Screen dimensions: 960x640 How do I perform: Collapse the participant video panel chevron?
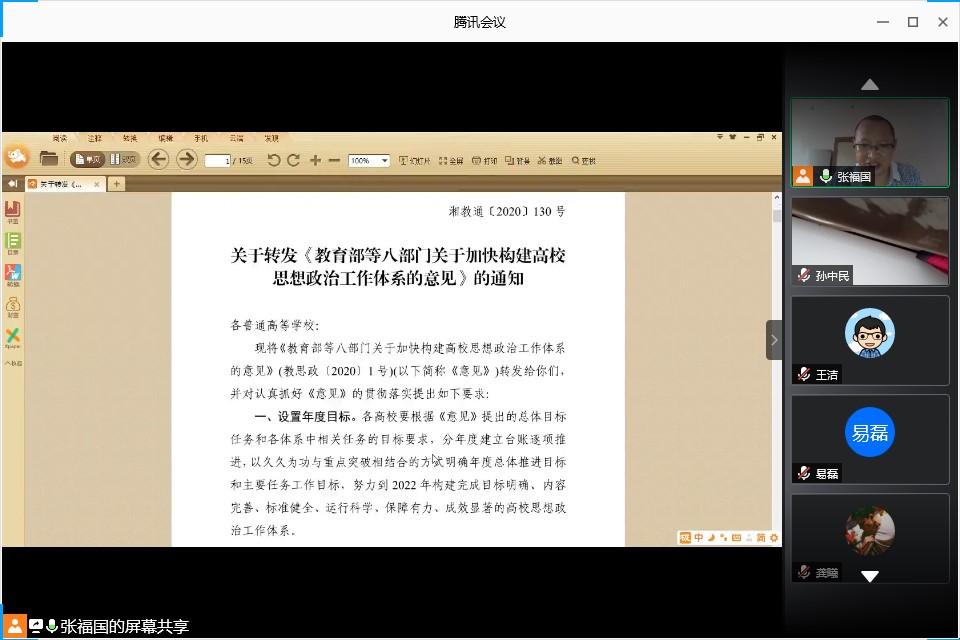pos(774,340)
